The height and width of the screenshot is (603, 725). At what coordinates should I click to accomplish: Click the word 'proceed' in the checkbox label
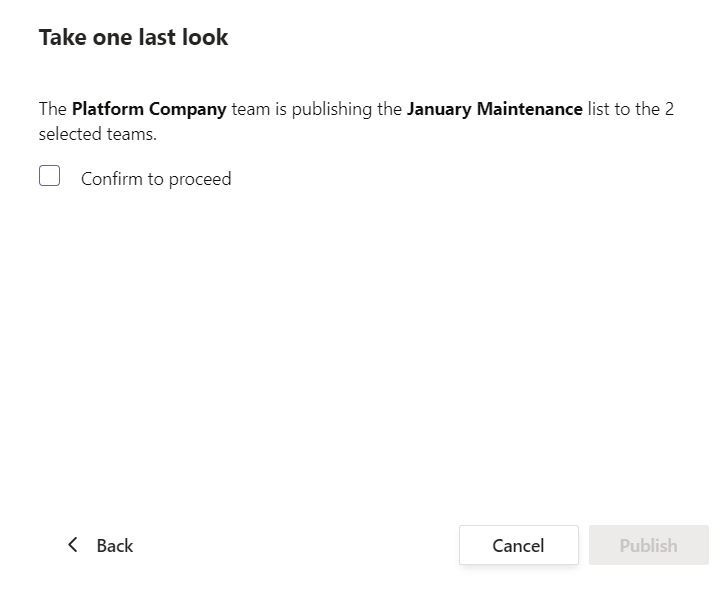coord(200,179)
